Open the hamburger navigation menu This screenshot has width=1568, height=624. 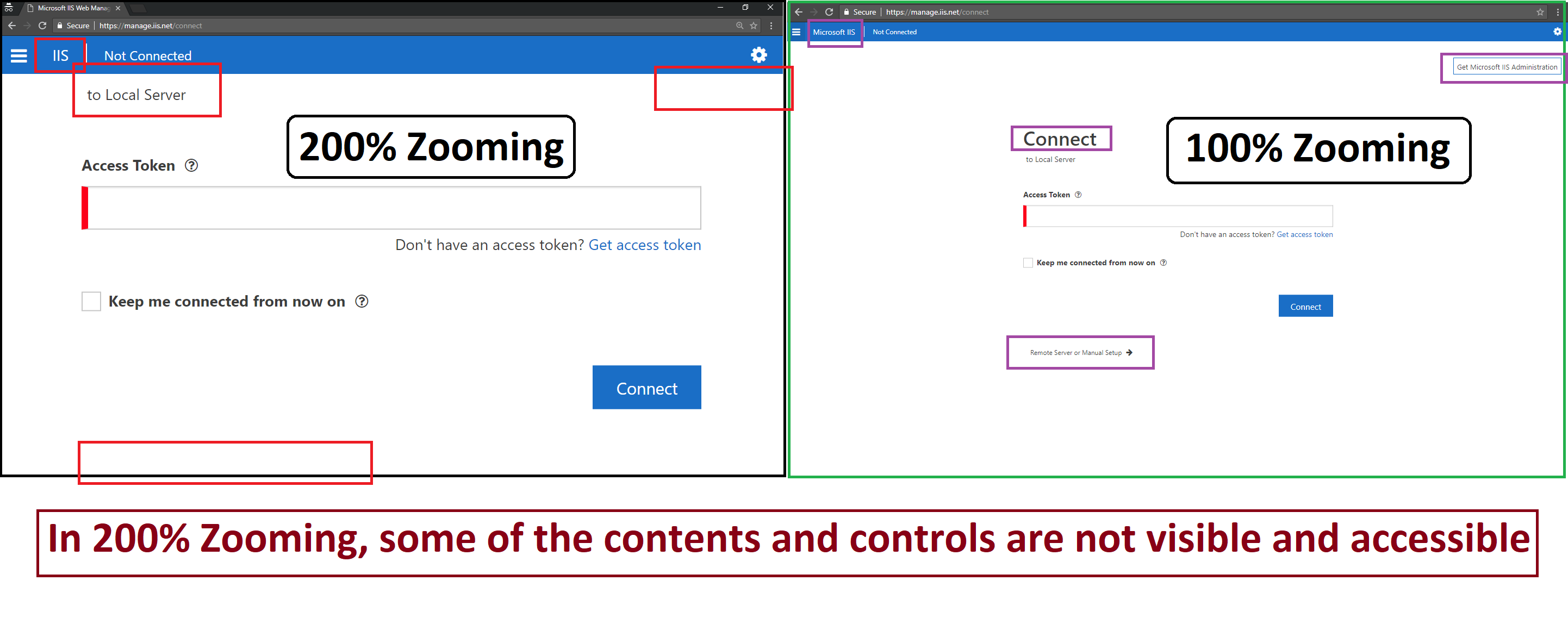click(18, 55)
